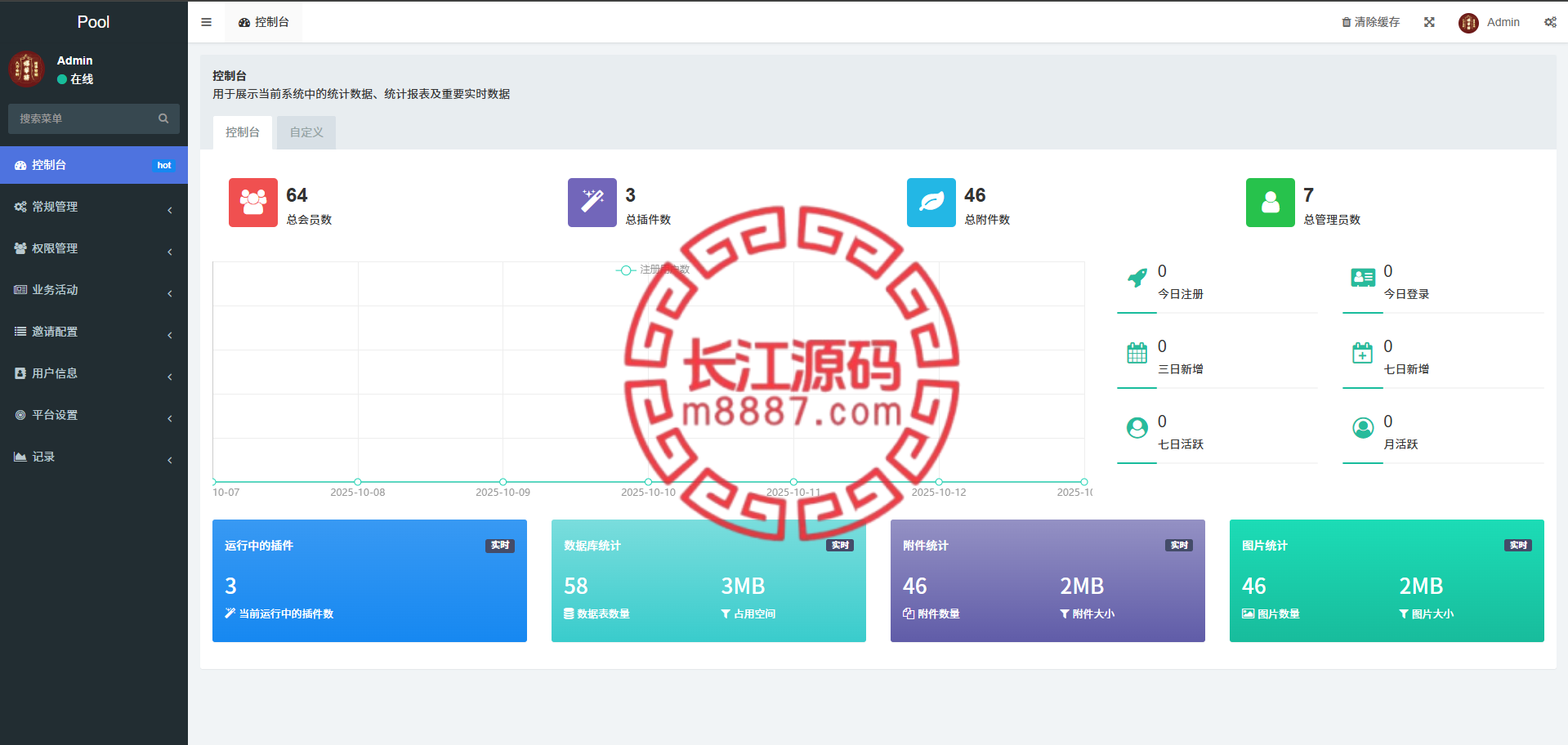The image size is (1568, 745).
Task: Click the list icon next to 邀请配置
Action: 20,332
